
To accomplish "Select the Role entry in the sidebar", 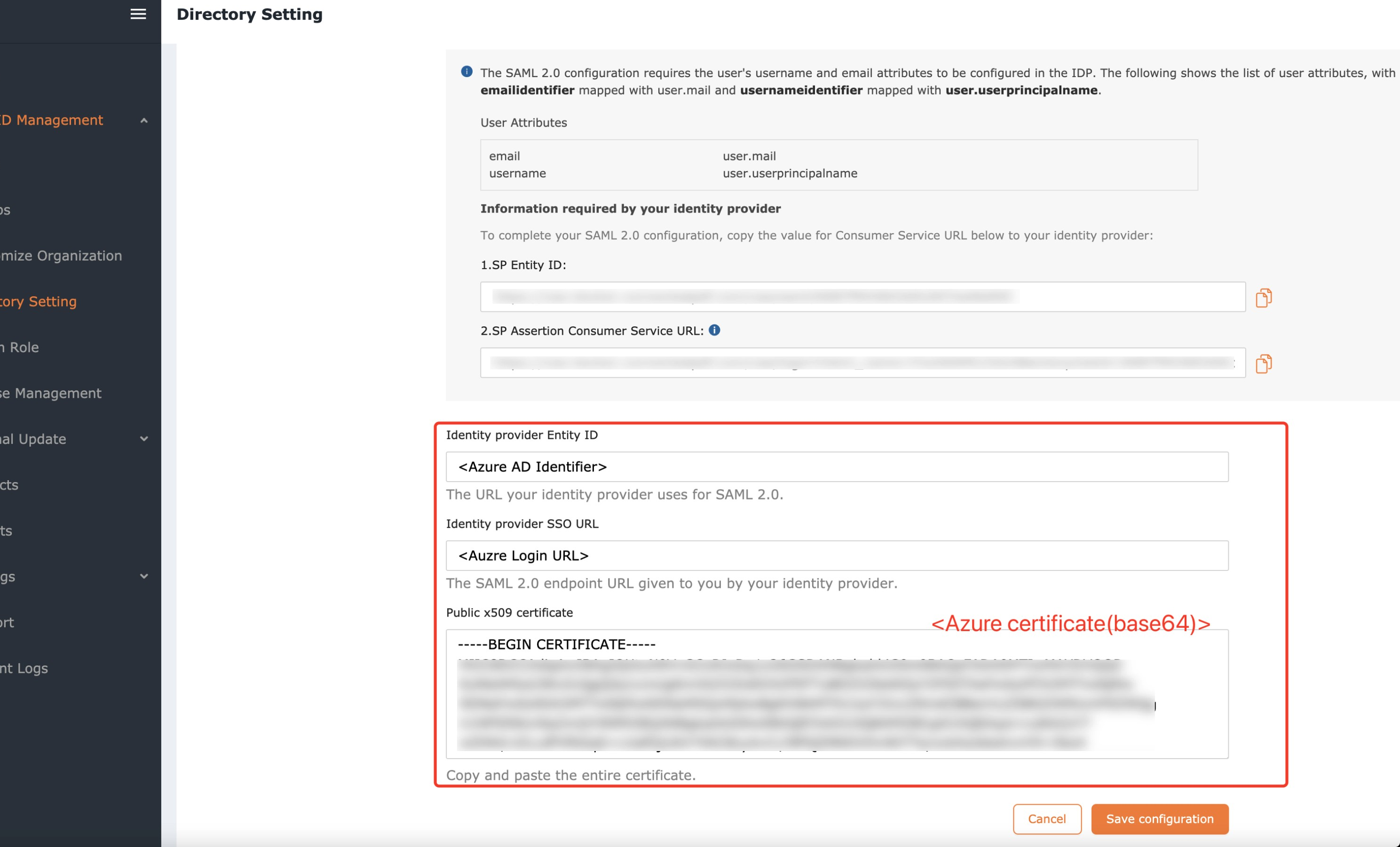I will [x=19, y=347].
